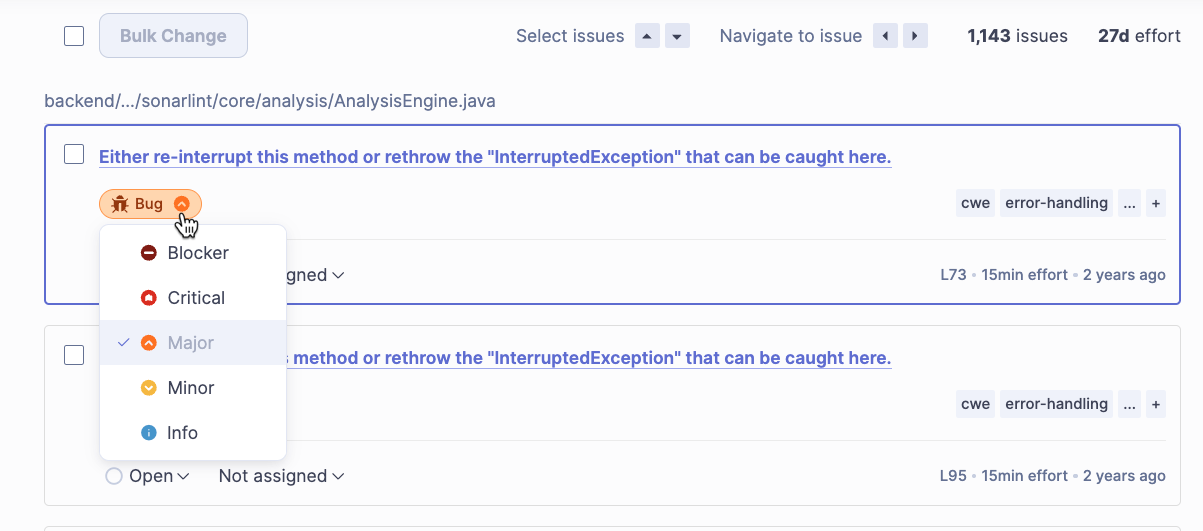Check the first issue's checkbox
The height and width of the screenshot is (531, 1203).
pyautogui.click(x=74, y=155)
